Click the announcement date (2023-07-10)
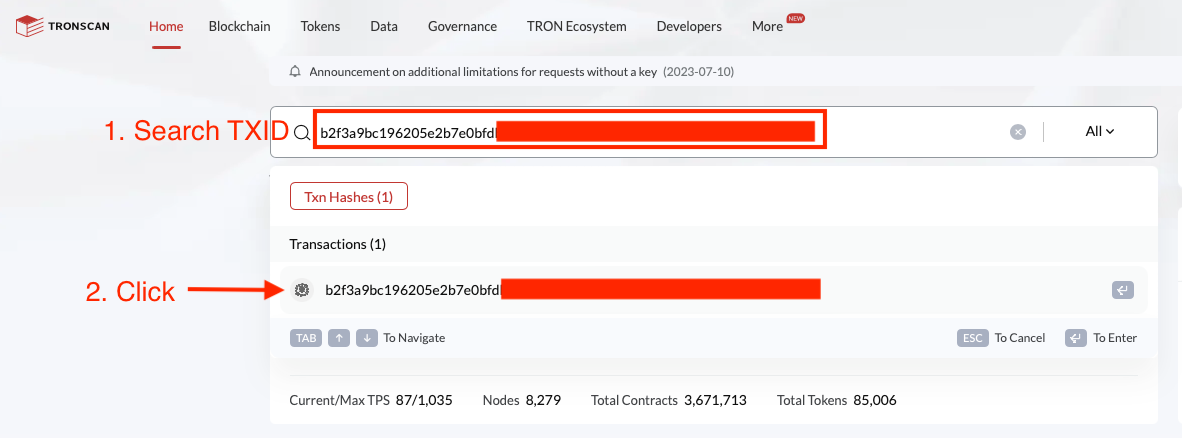1182x438 pixels. pos(698,72)
